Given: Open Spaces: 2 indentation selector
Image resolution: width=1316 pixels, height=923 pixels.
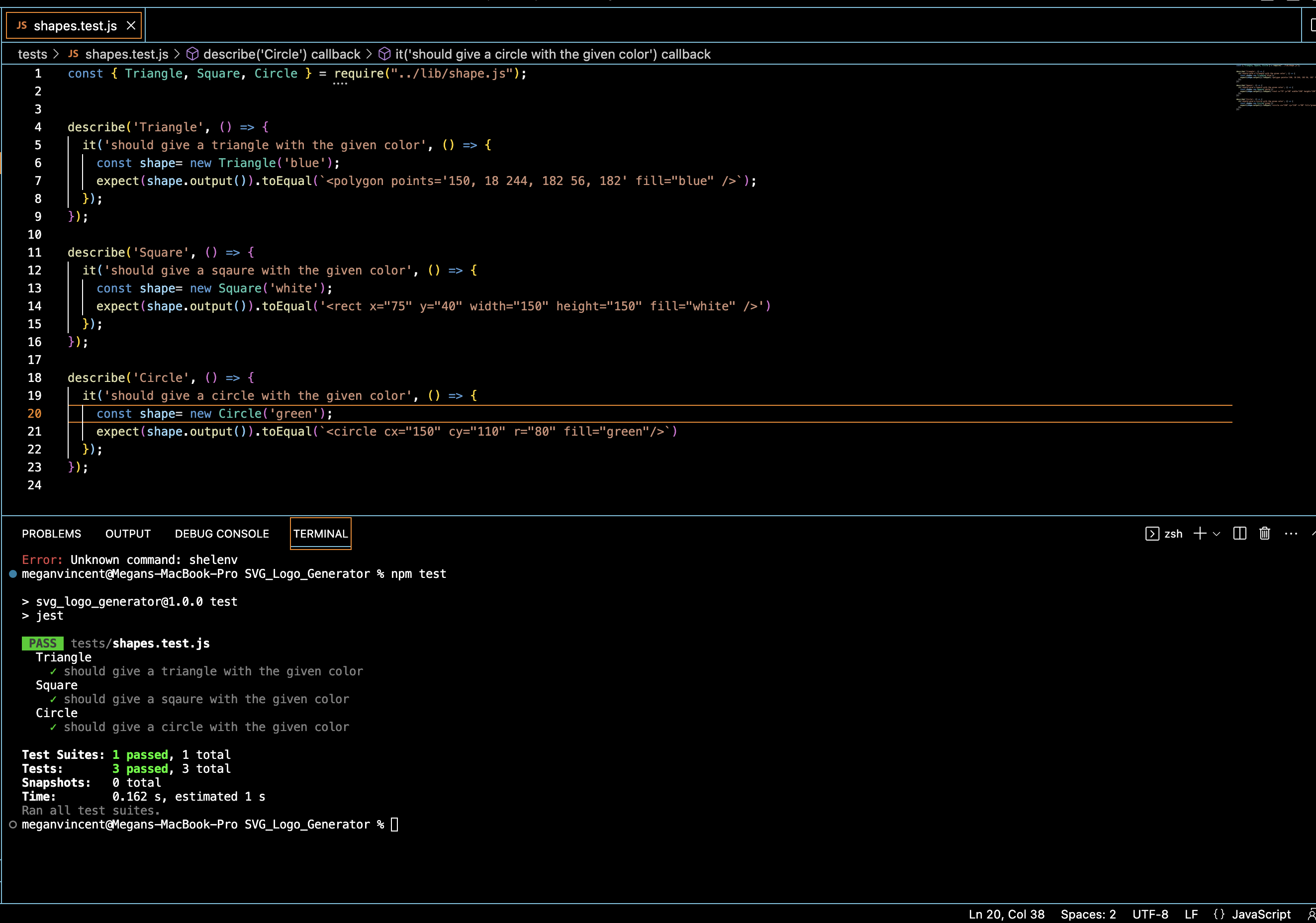Looking at the screenshot, I should [x=1088, y=914].
